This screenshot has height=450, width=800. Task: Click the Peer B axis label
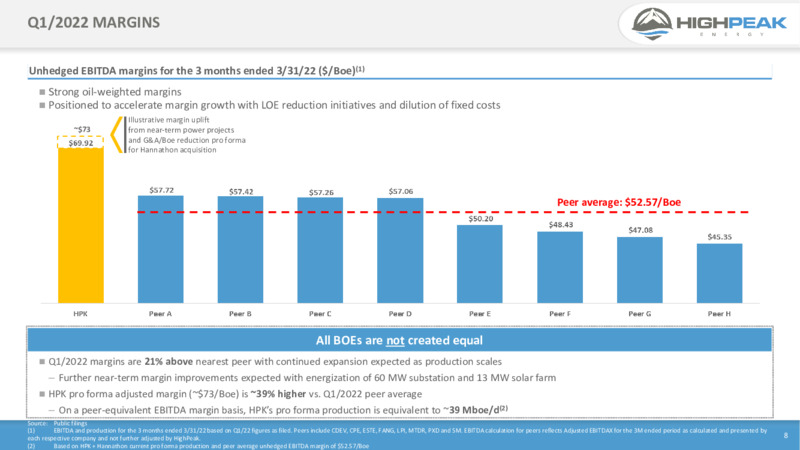click(240, 314)
